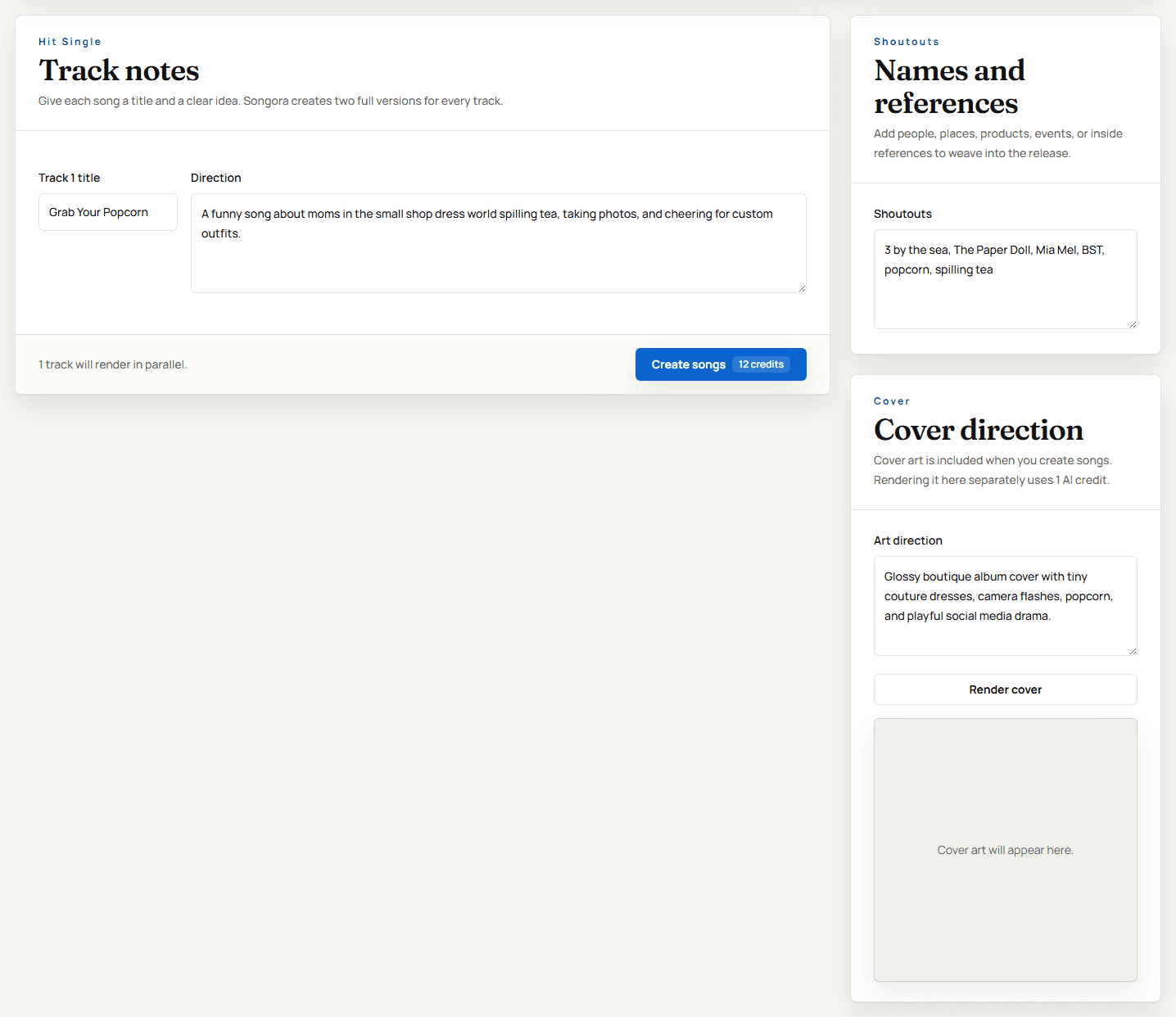Click the Track notes heading
Screen dimensions: 1176x1017
click(x=119, y=71)
